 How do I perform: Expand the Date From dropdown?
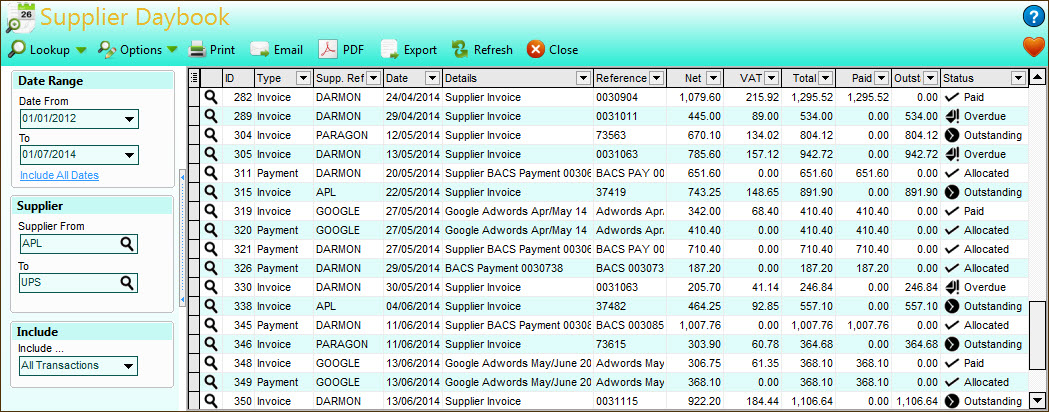(x=129, y=121)
